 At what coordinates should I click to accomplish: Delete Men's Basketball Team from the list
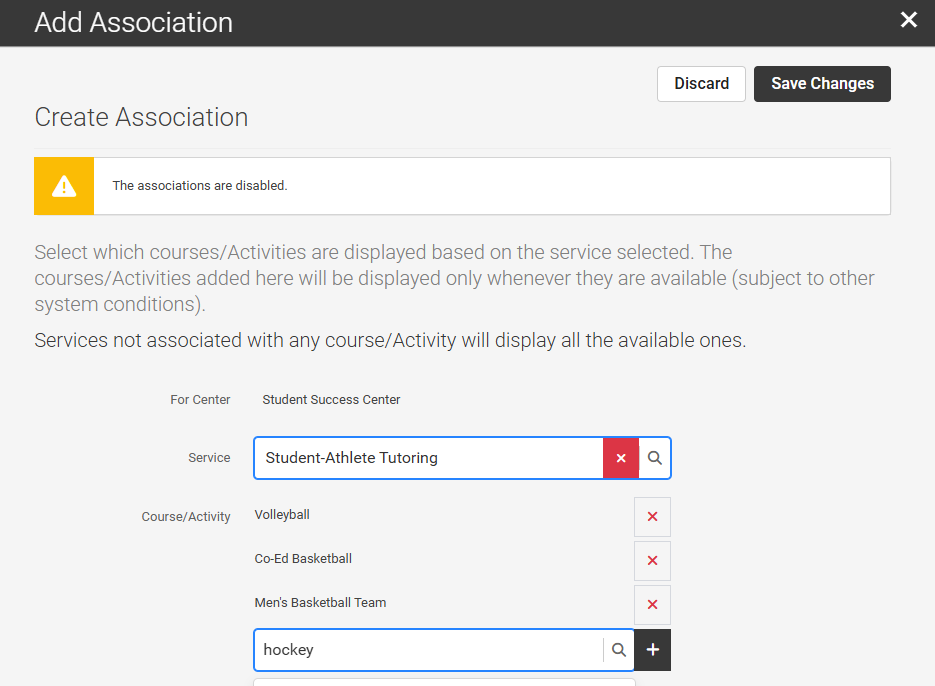652,605
